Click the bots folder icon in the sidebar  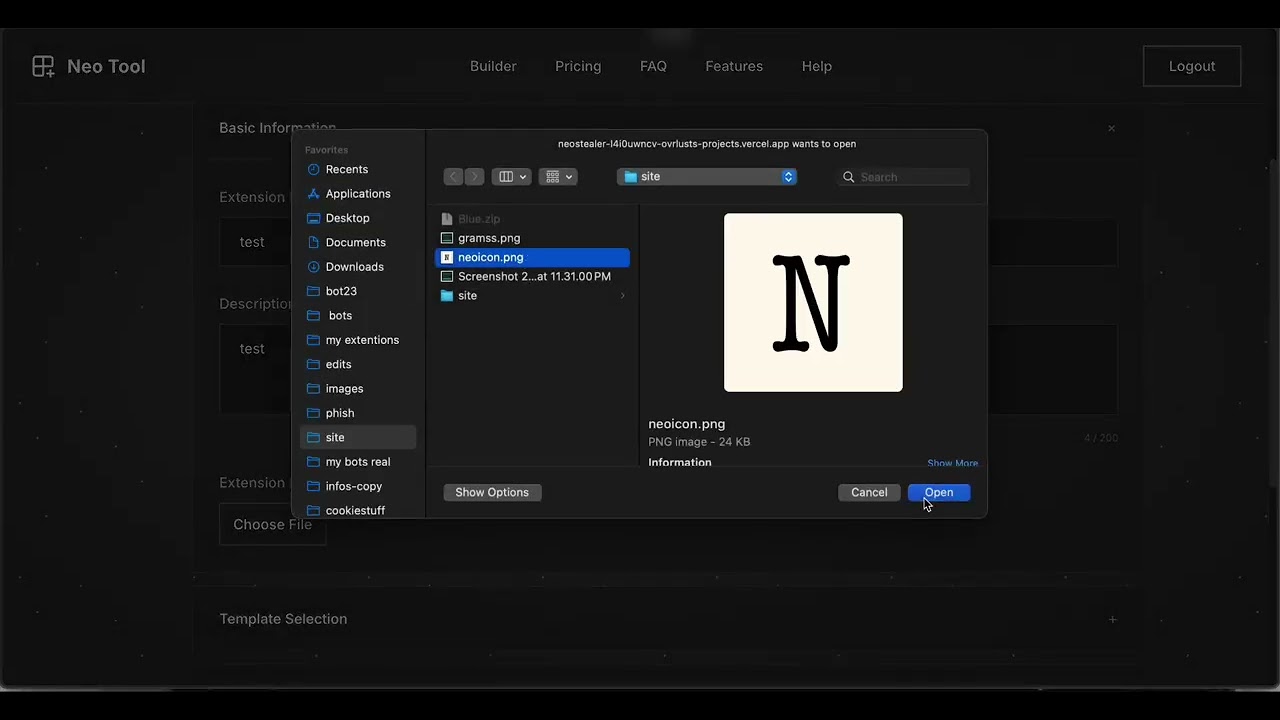pos(314,316)
